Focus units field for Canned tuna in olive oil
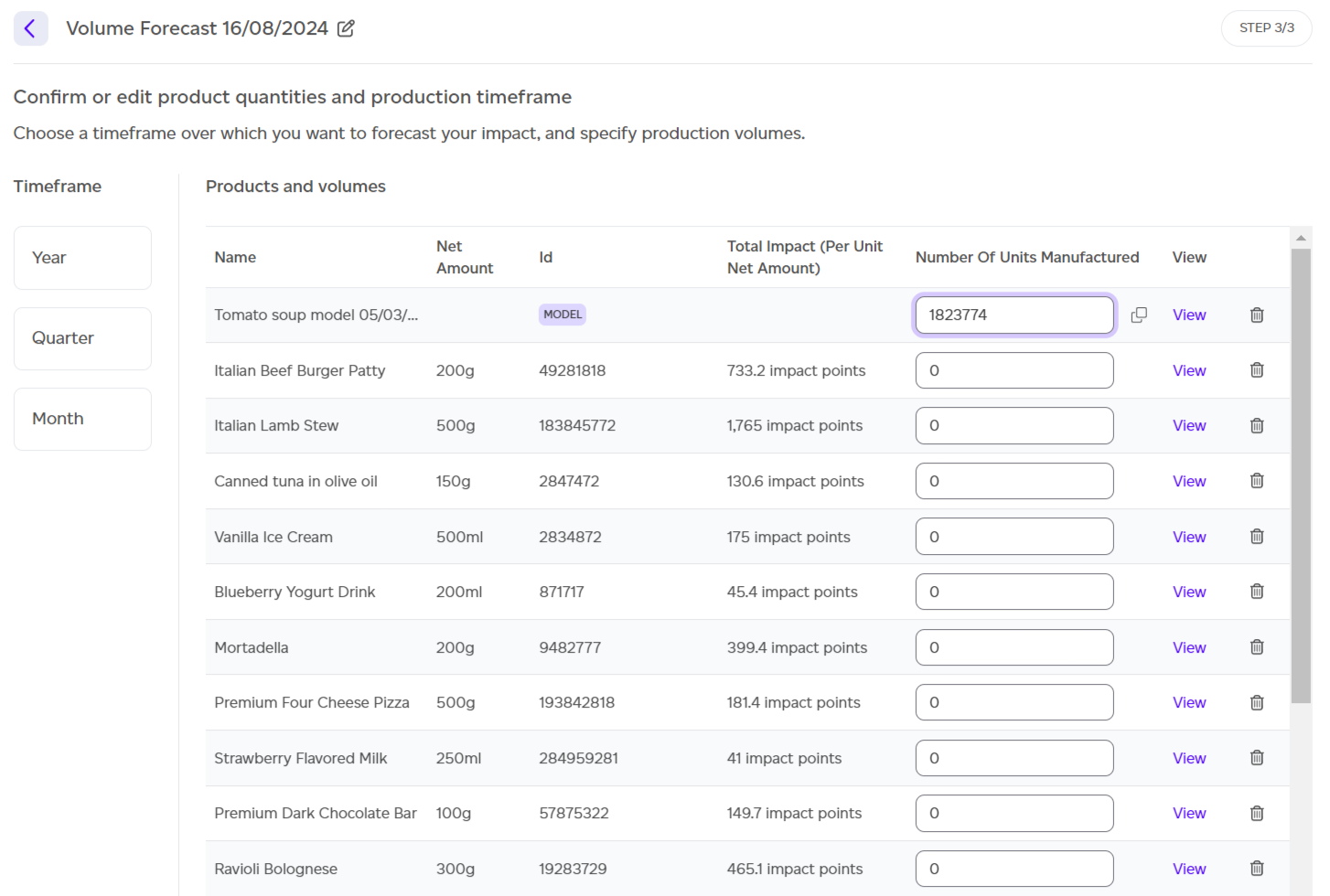Screen dimensions: 1330x896 1014,481
